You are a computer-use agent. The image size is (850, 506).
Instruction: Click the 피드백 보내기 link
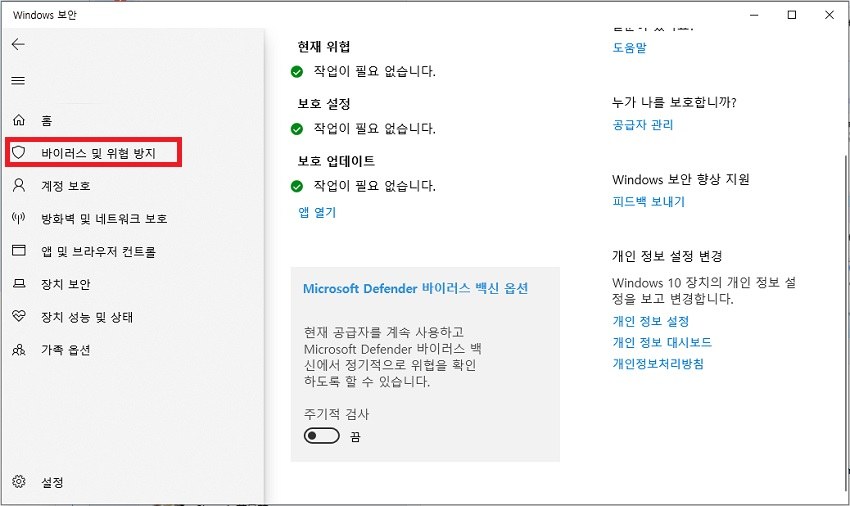click(x=648, y=202)
